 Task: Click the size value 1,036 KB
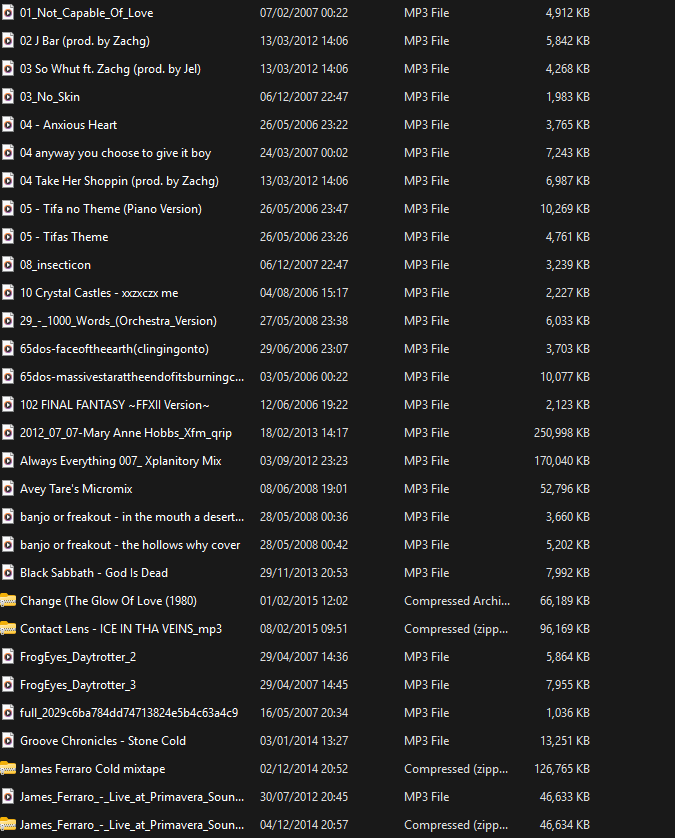[x=568, y=712]
